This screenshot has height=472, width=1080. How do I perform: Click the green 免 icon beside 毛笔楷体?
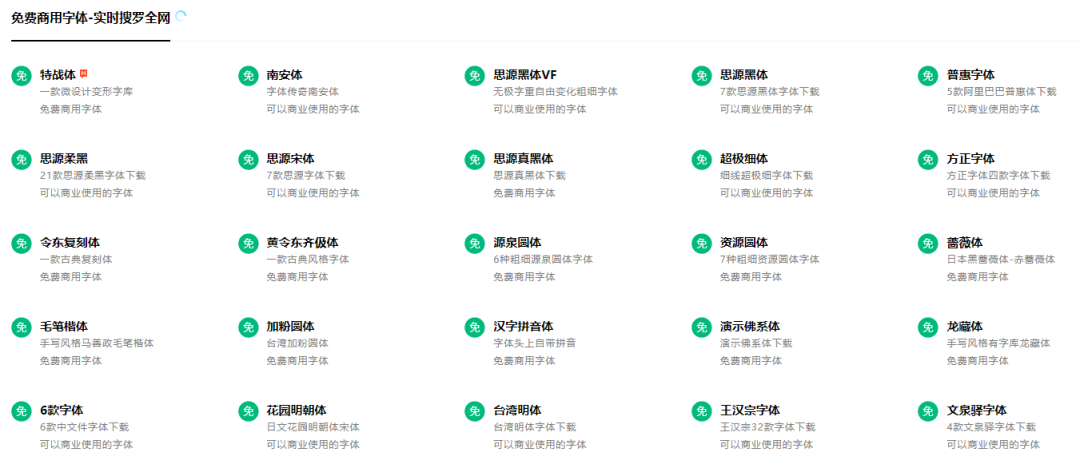[21, 328]
